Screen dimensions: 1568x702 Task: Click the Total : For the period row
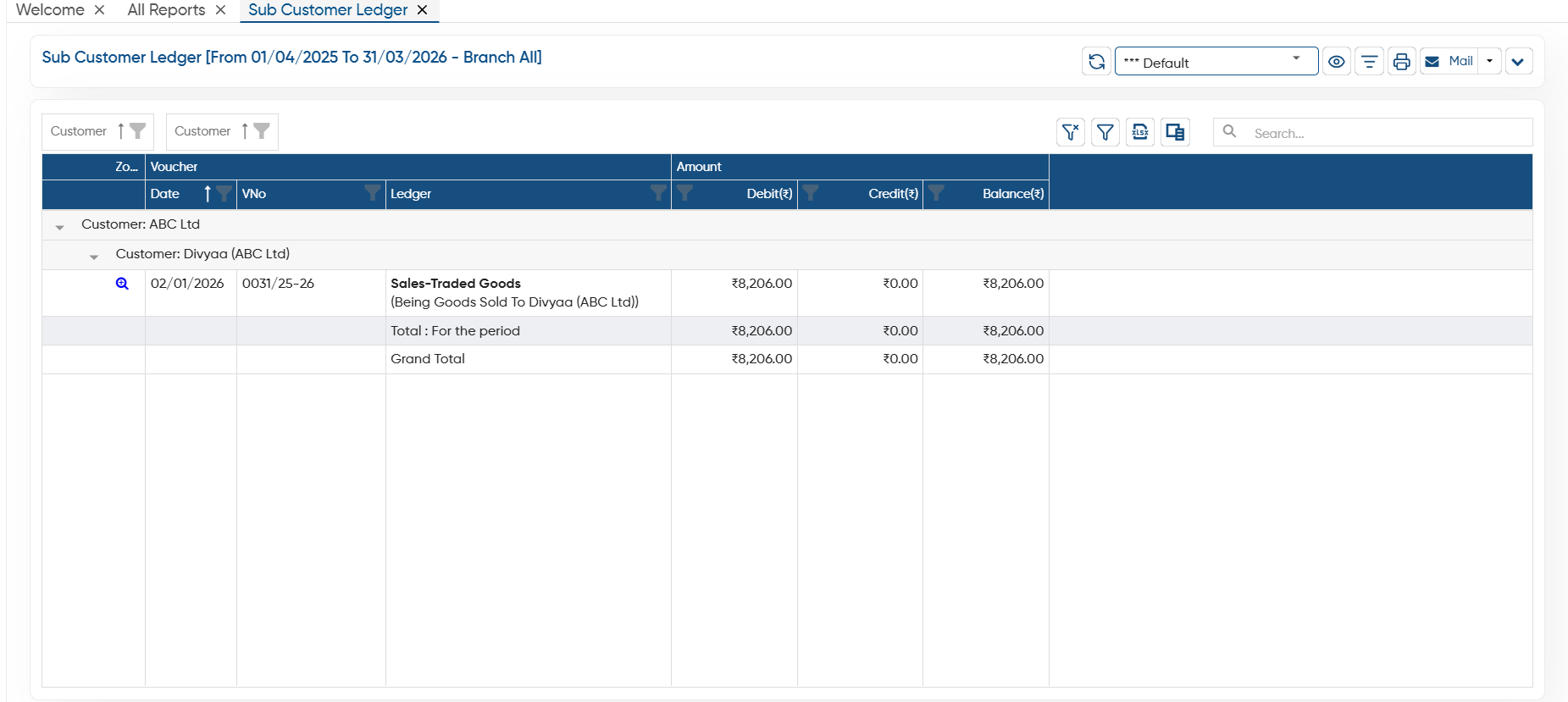[x=787, y=330]
